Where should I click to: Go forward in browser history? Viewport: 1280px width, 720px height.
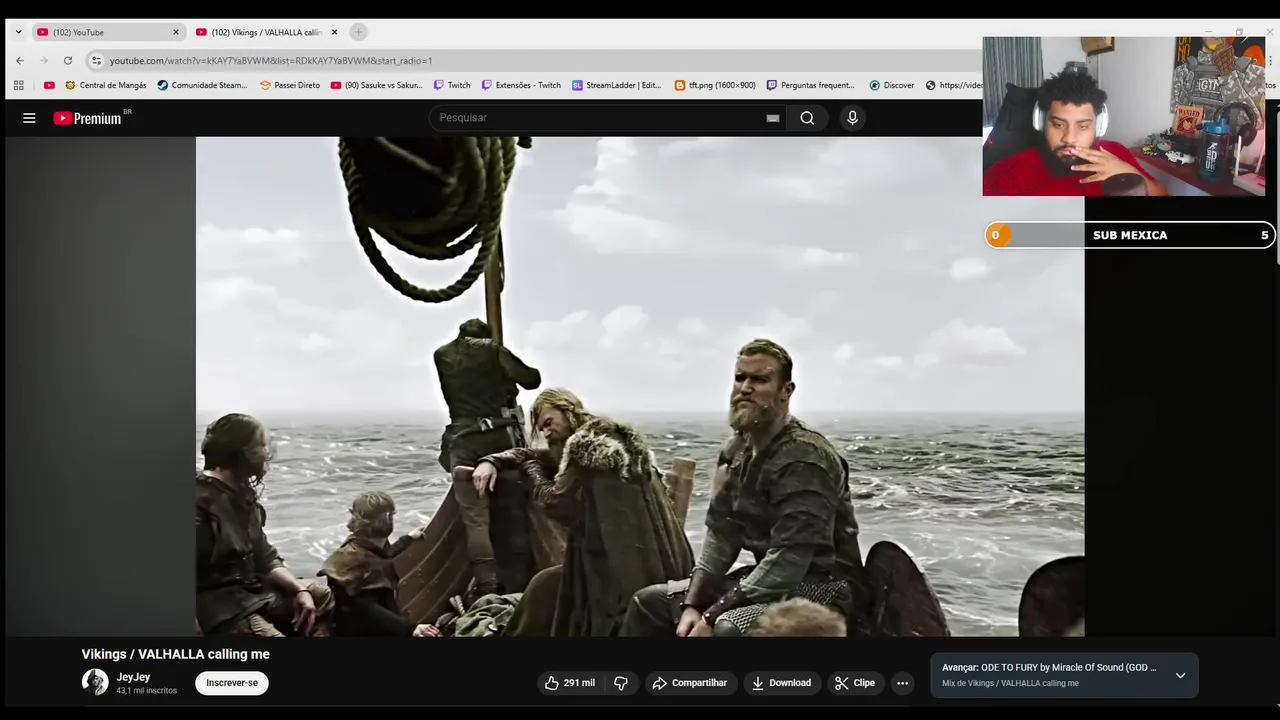coord(44,61)
